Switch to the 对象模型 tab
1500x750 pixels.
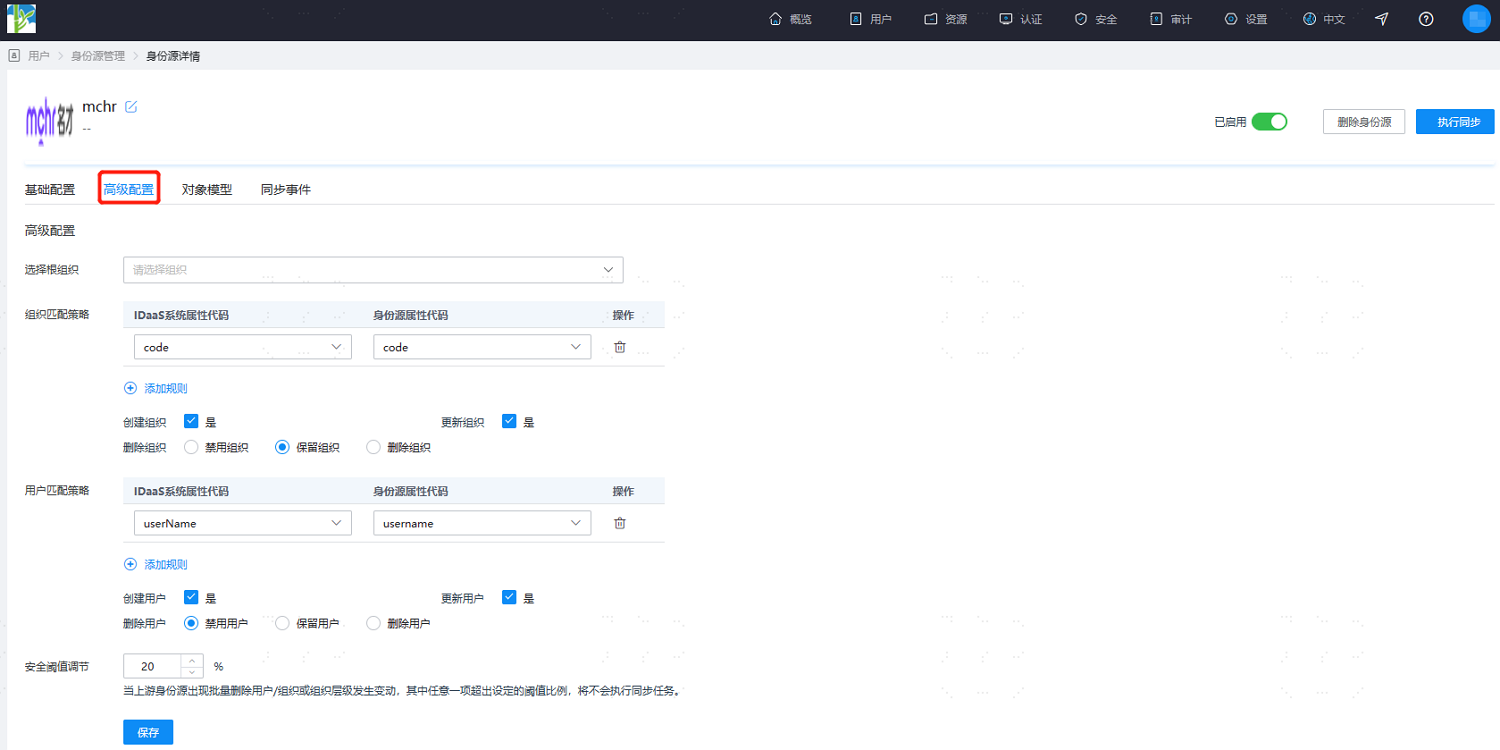207,189
